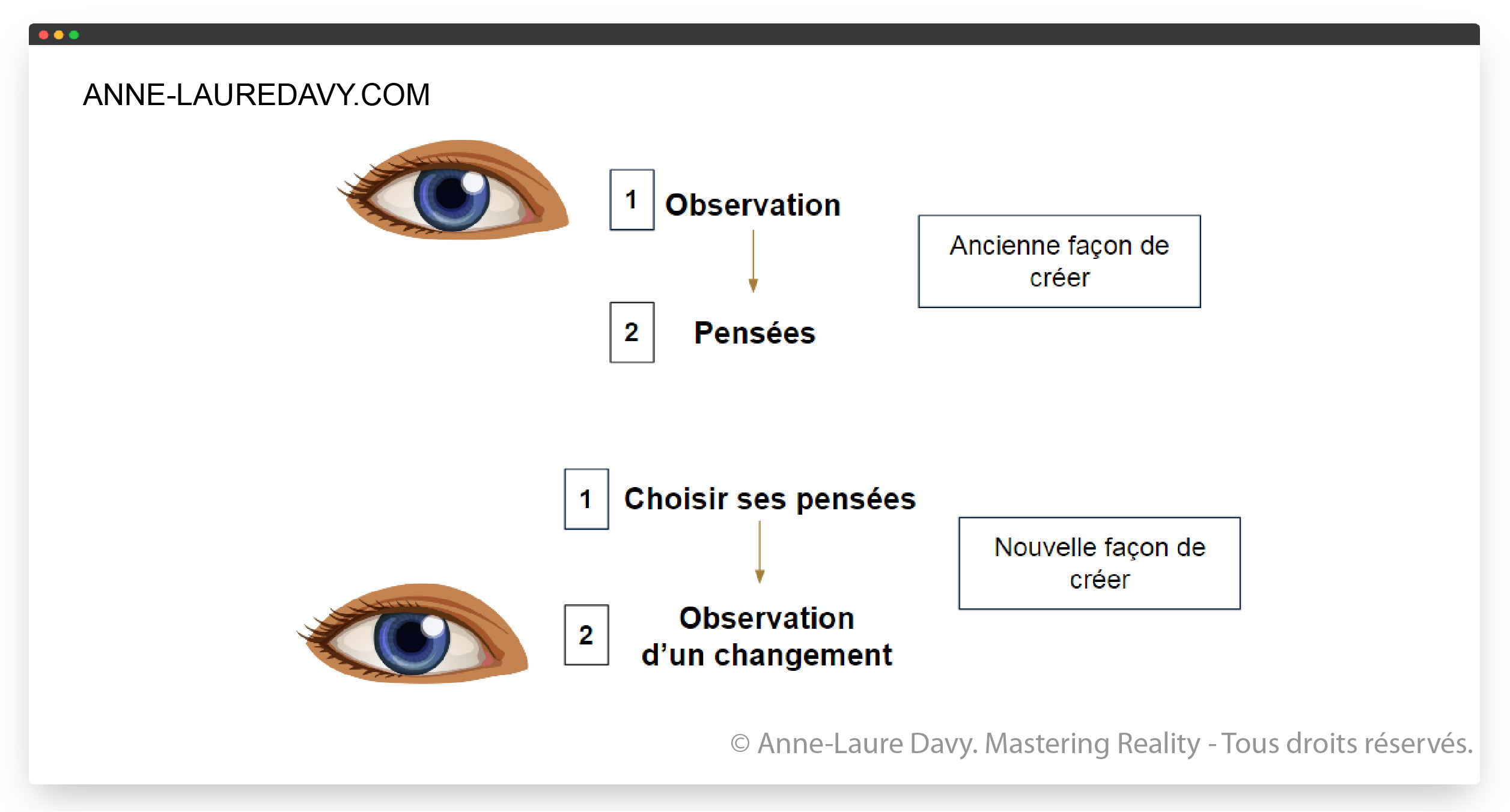The width and height of the screenshot is (1510, 812).
Task: Click number 2 box beside Pensées
Action: [x=632, y=332]
